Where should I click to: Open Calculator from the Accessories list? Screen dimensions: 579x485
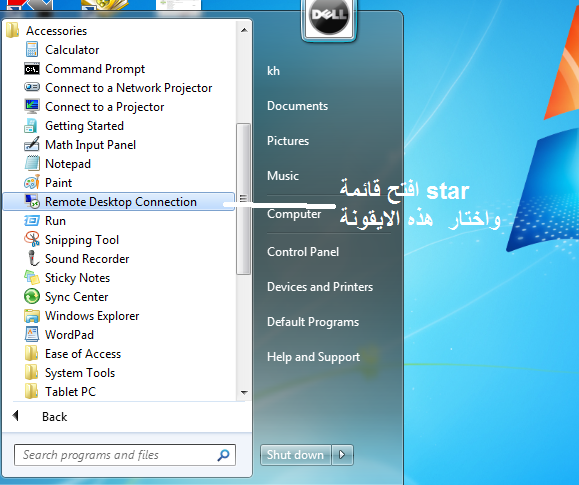click(x=72, y=49)
